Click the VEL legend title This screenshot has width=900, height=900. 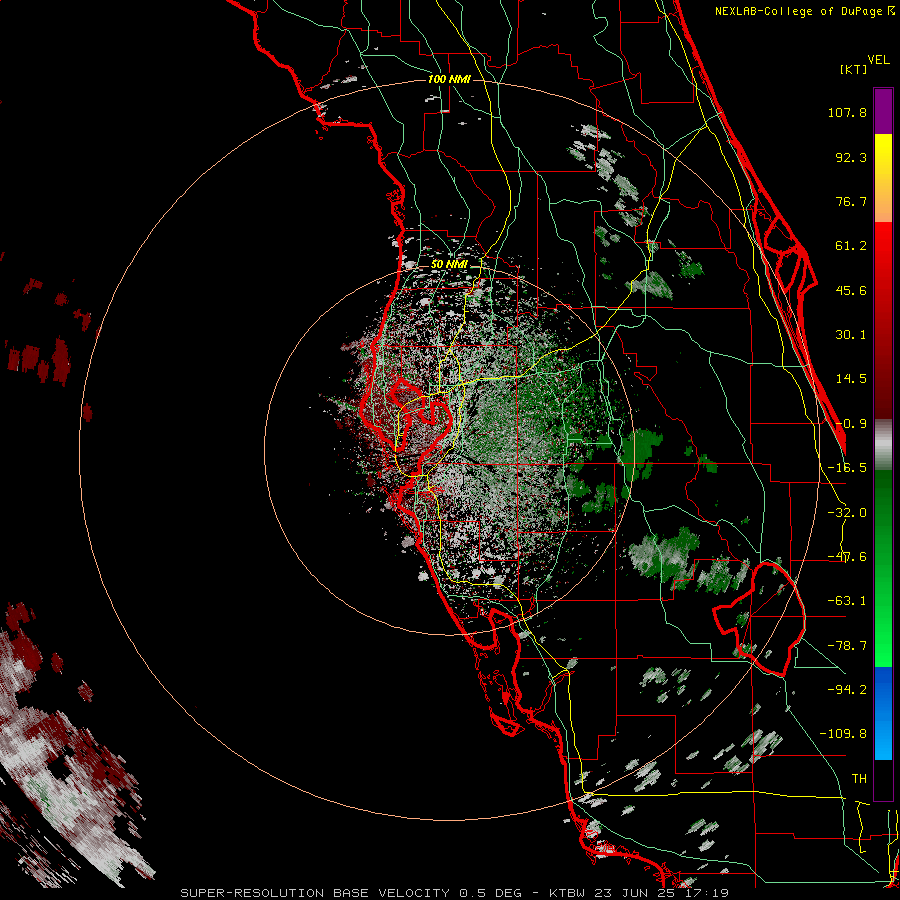coord(878,60)
